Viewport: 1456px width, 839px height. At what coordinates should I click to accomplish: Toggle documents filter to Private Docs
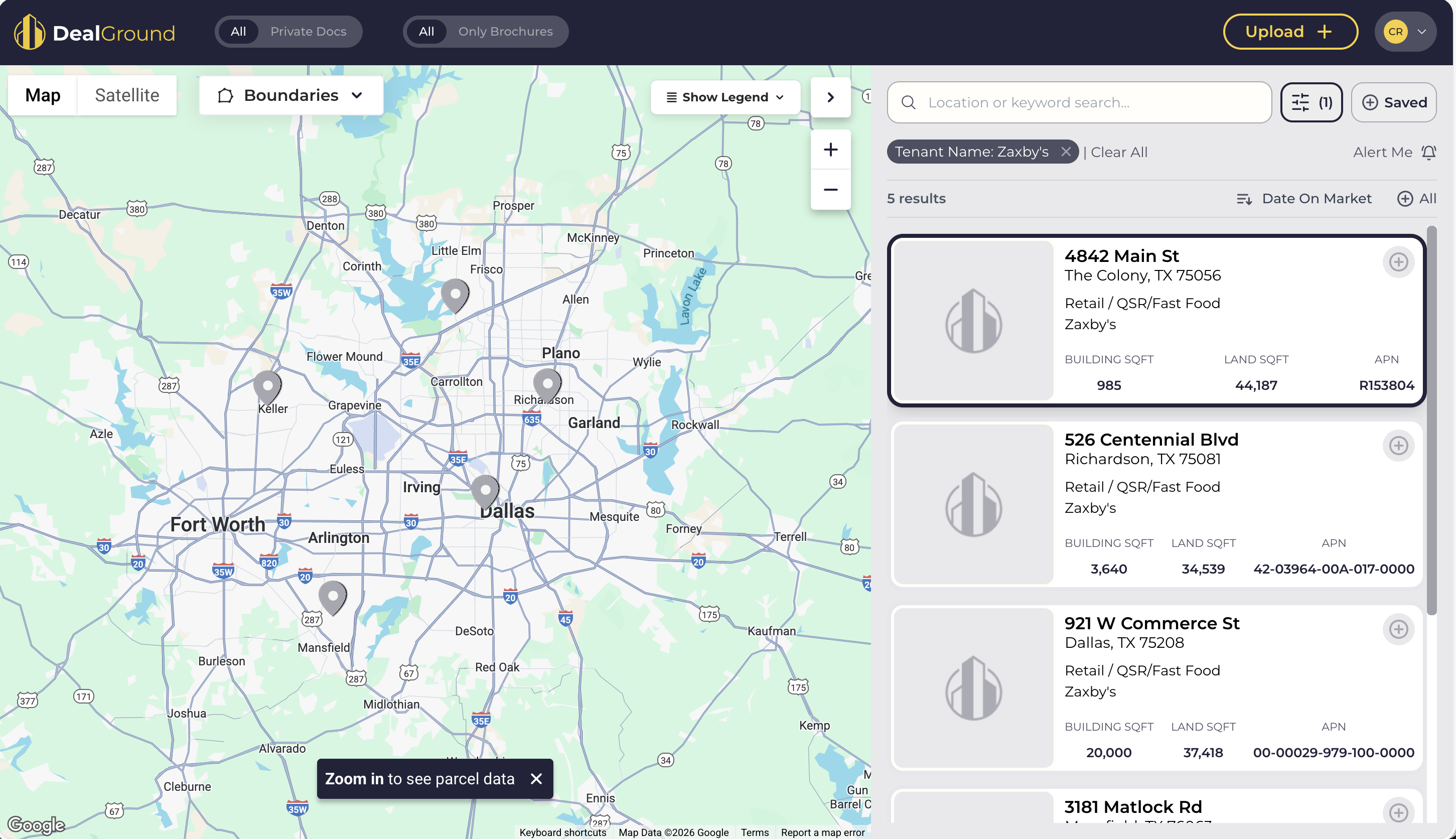point(308,32)
